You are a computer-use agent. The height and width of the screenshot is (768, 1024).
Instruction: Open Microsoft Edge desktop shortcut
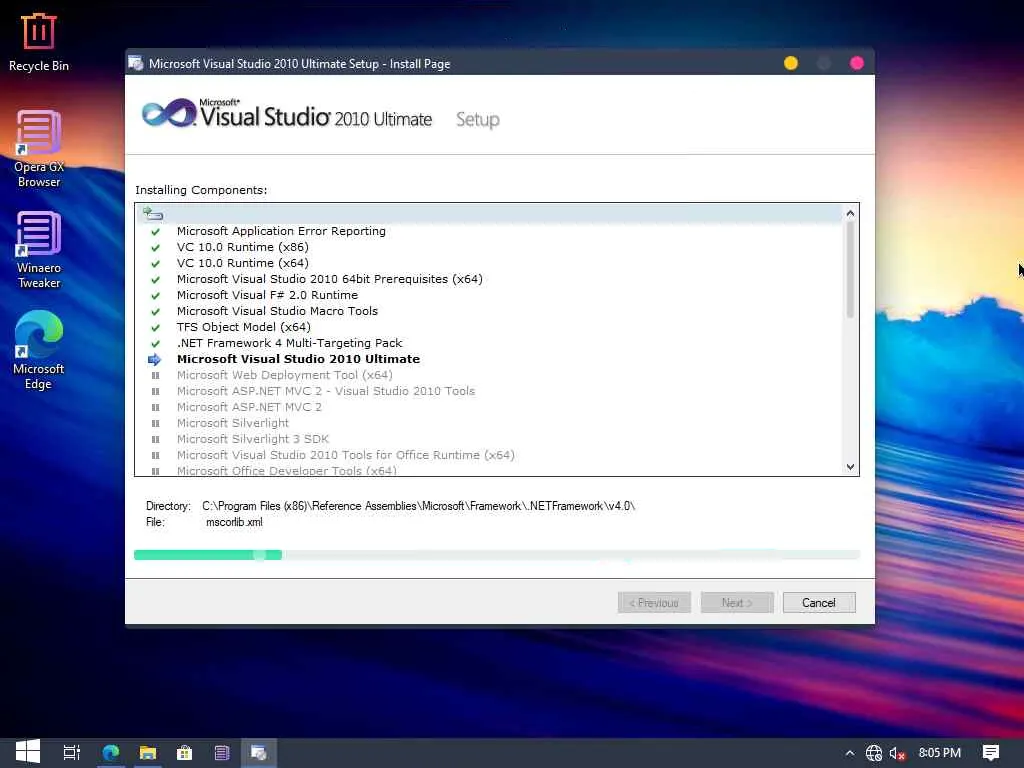(39, 351)
